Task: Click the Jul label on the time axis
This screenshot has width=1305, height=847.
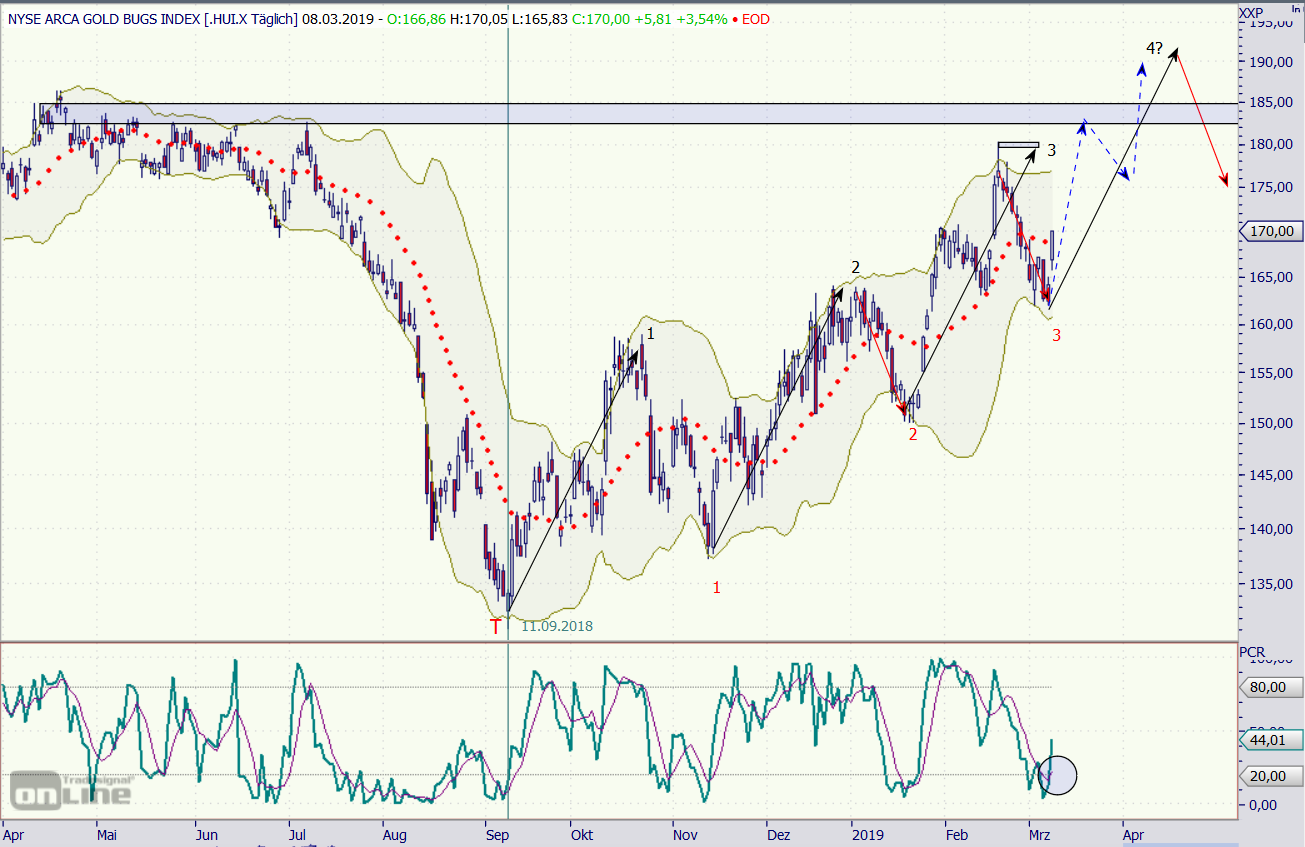Action: [296, 833]
